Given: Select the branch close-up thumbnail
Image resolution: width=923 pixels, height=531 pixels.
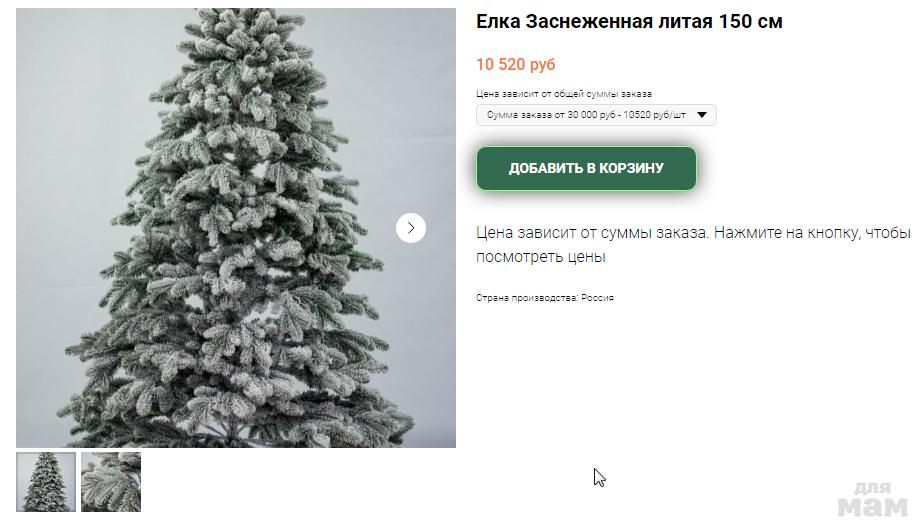Looking at the screenshot, I should pyautogui.click(x=111, y=482).
